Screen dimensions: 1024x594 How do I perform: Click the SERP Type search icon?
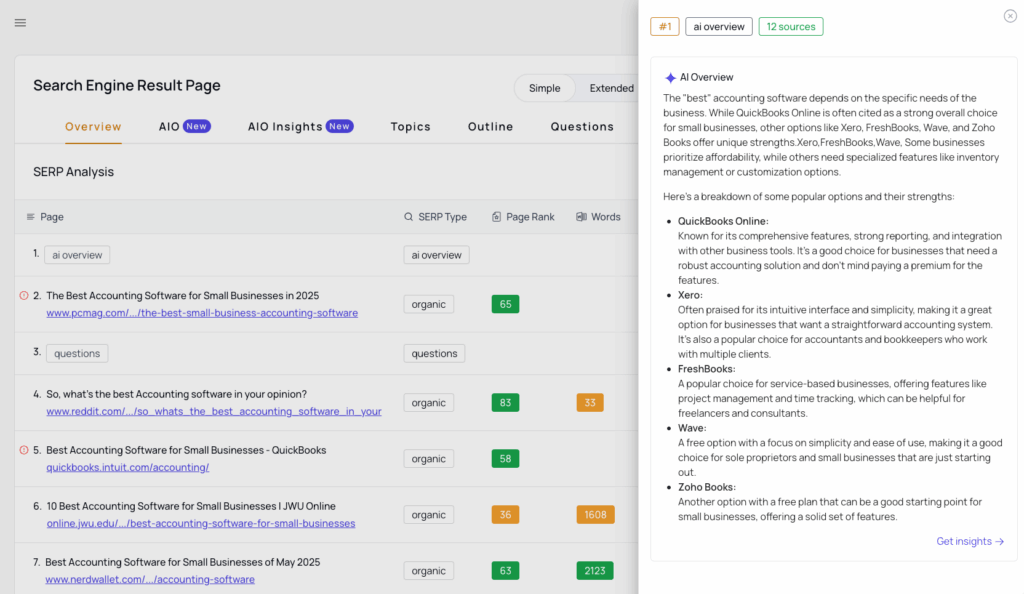click(x=408, y=217)
